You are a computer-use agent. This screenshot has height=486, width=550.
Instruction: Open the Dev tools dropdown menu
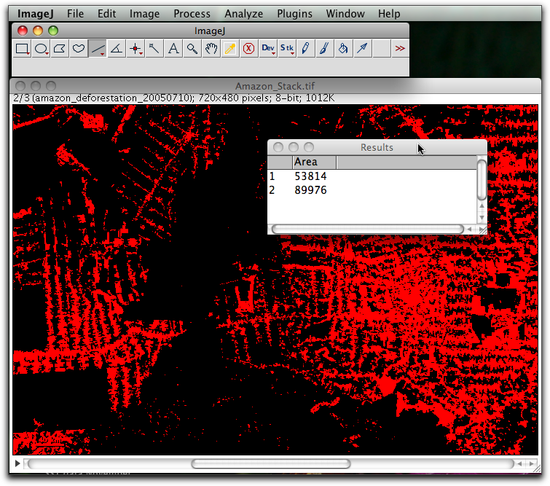(x=268, y=48)
